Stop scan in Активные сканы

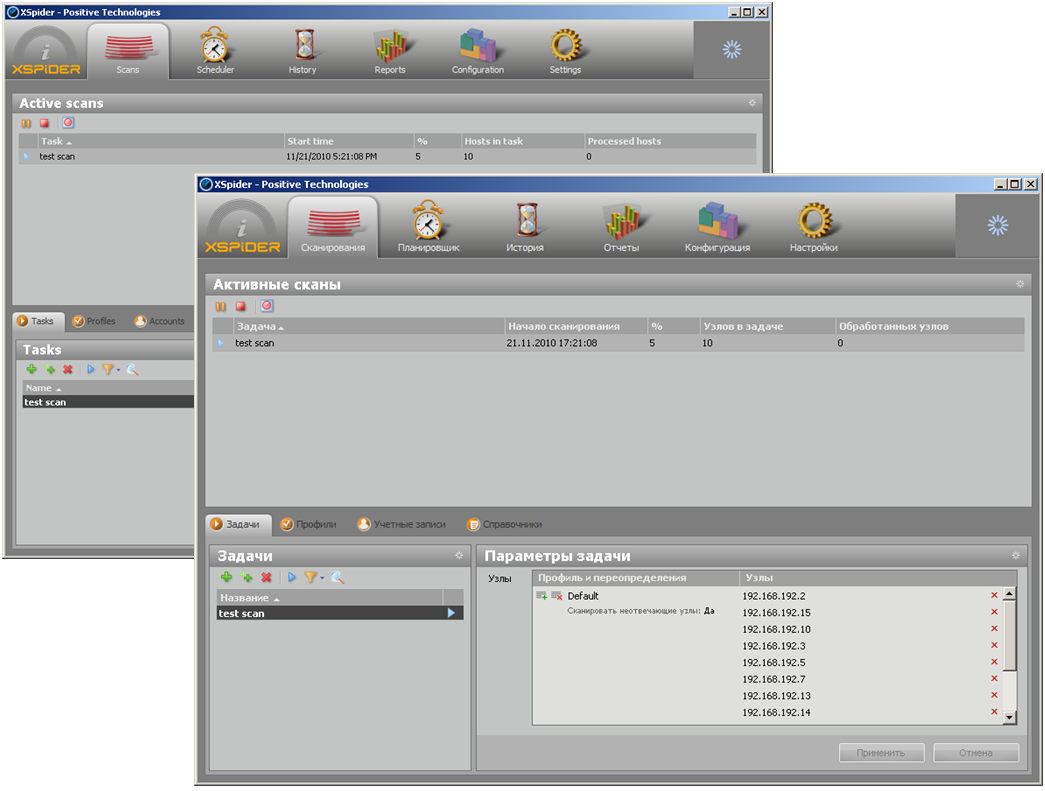[241, 307]
